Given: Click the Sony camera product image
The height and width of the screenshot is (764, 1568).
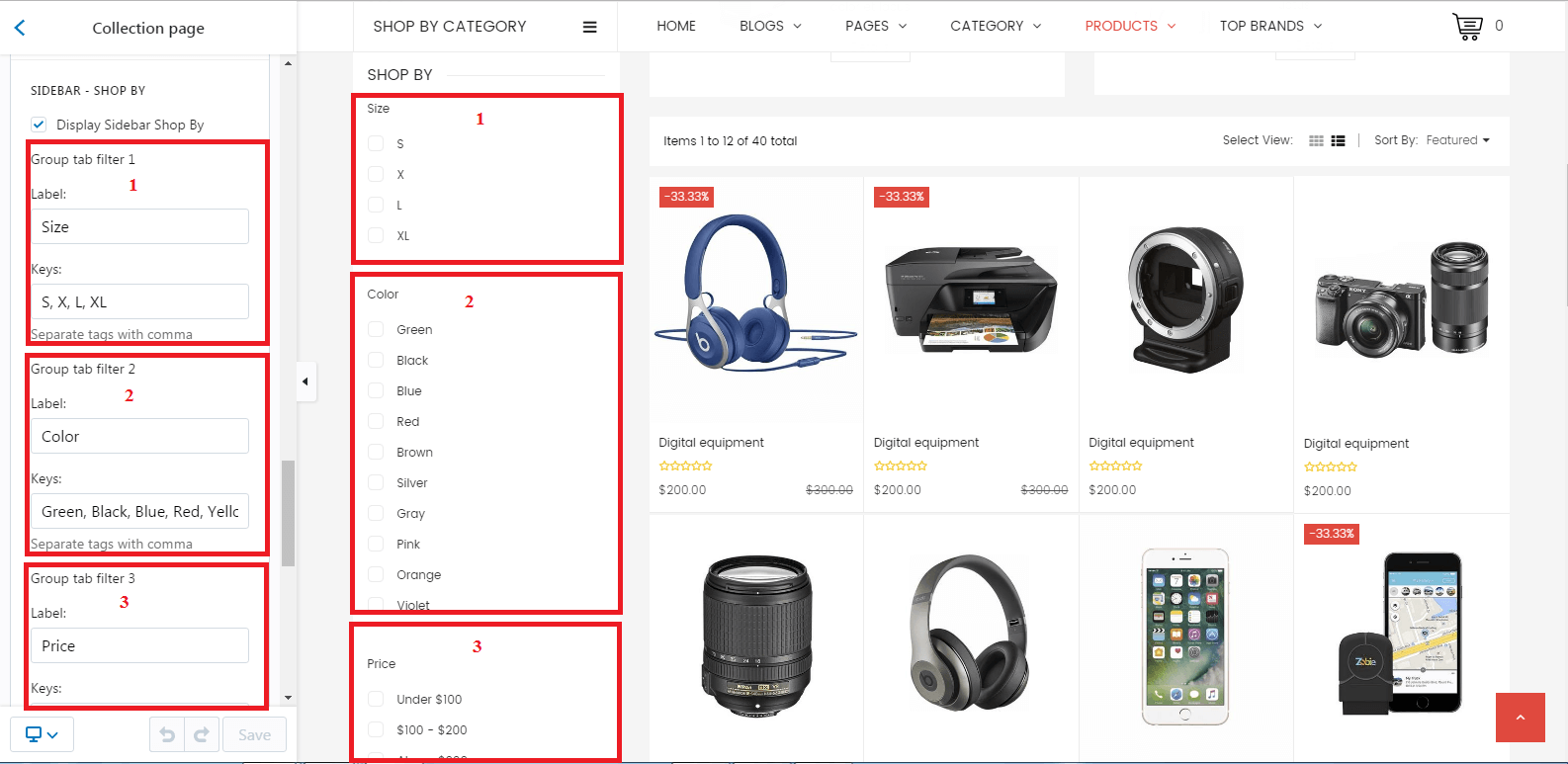Looking at the screenshot, I should point(1401,298).
